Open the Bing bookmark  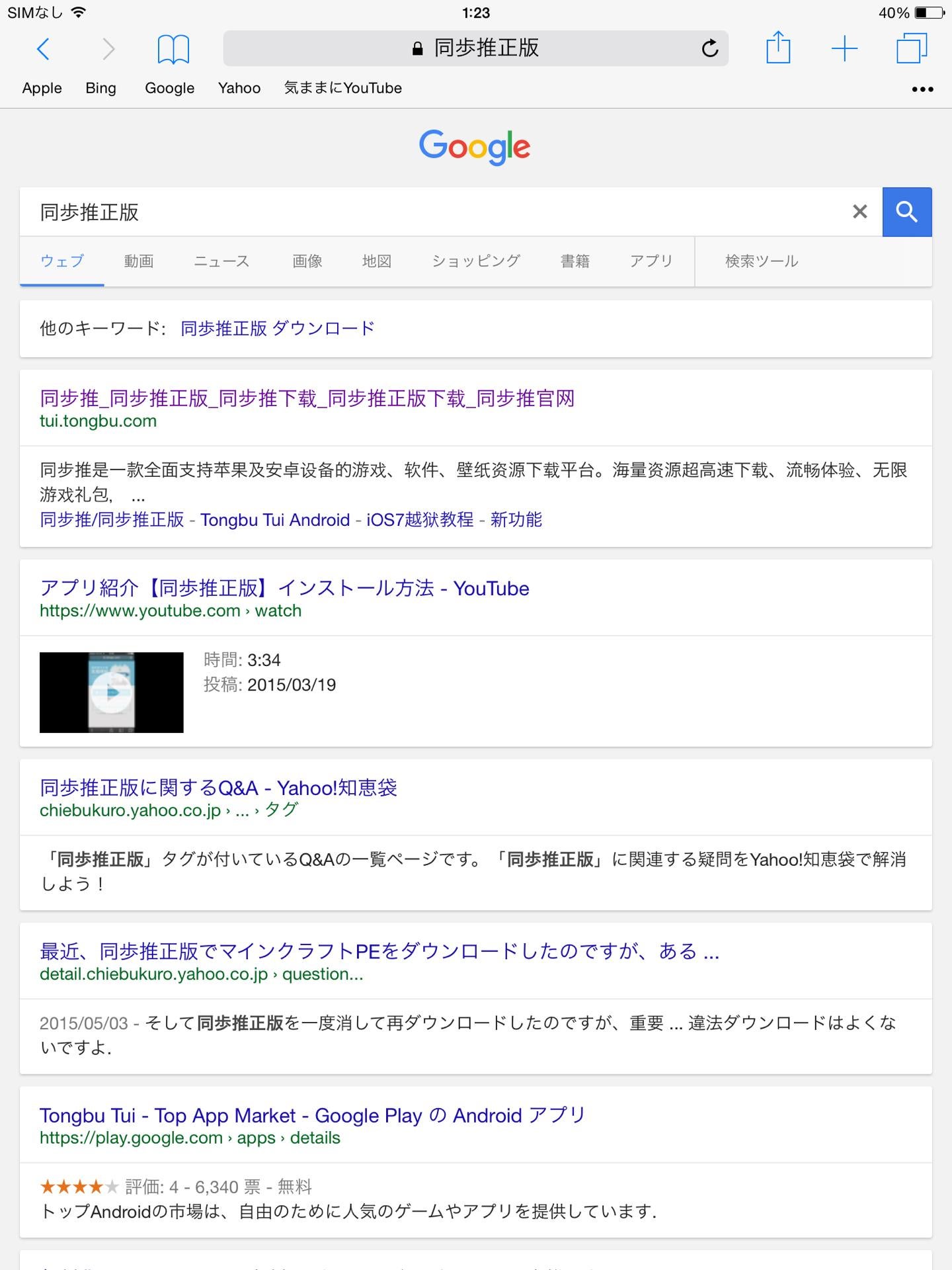pyautogui.click(x=100, y=88)
